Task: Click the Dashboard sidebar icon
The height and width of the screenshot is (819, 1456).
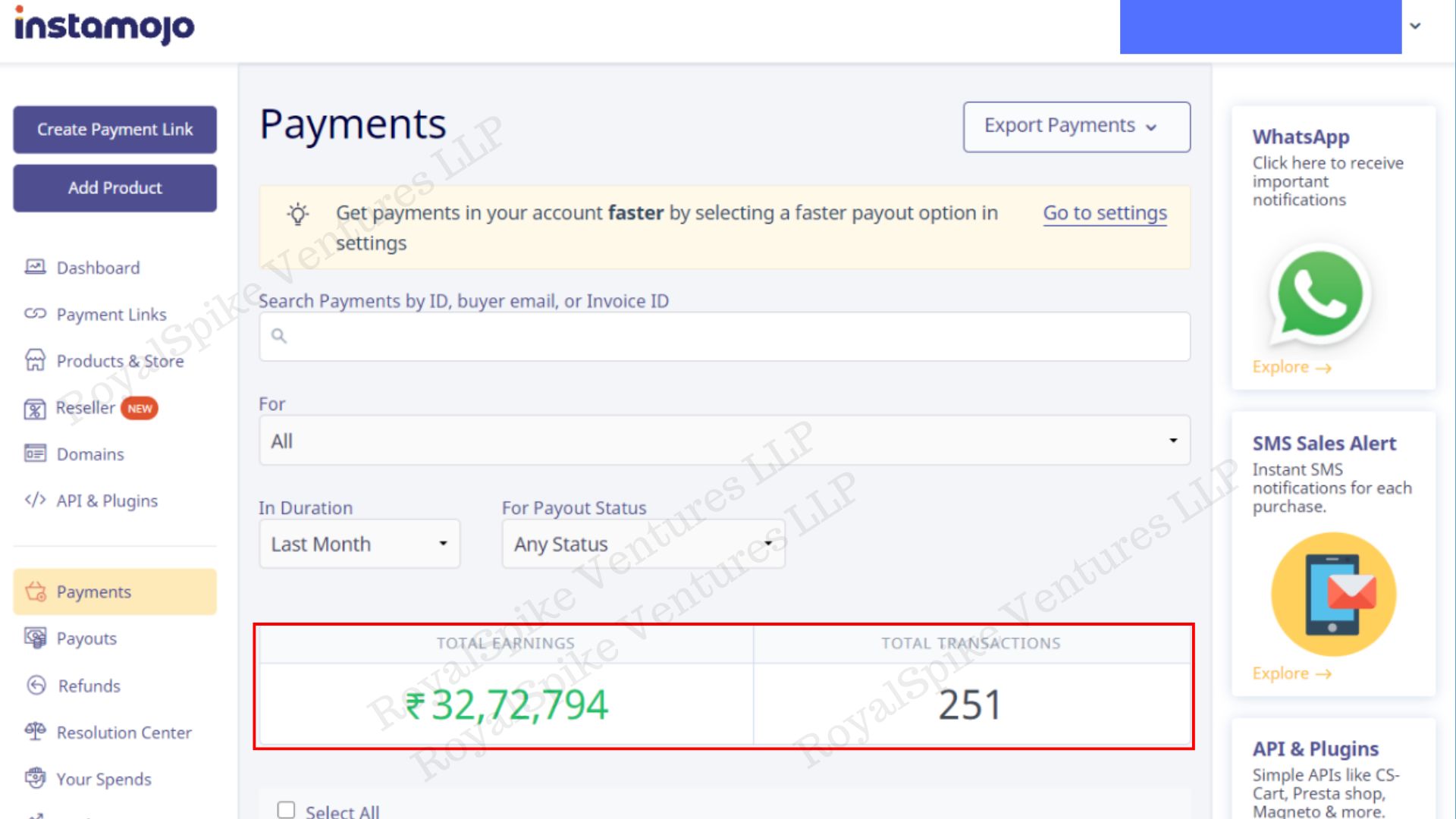Action: pyautogui.click(x=35, y=267)
